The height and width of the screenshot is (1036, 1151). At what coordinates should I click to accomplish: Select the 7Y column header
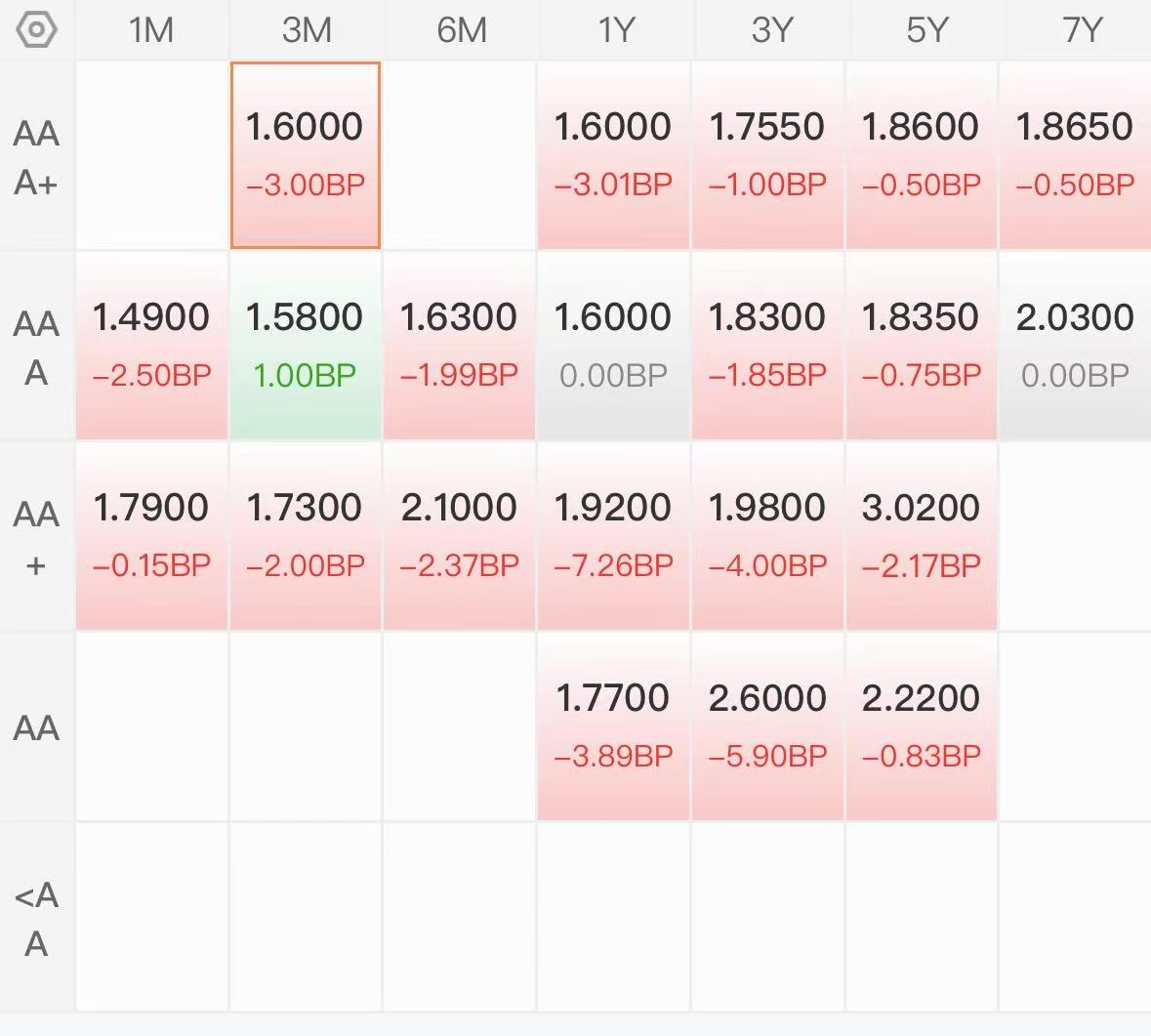[1081, 30]
